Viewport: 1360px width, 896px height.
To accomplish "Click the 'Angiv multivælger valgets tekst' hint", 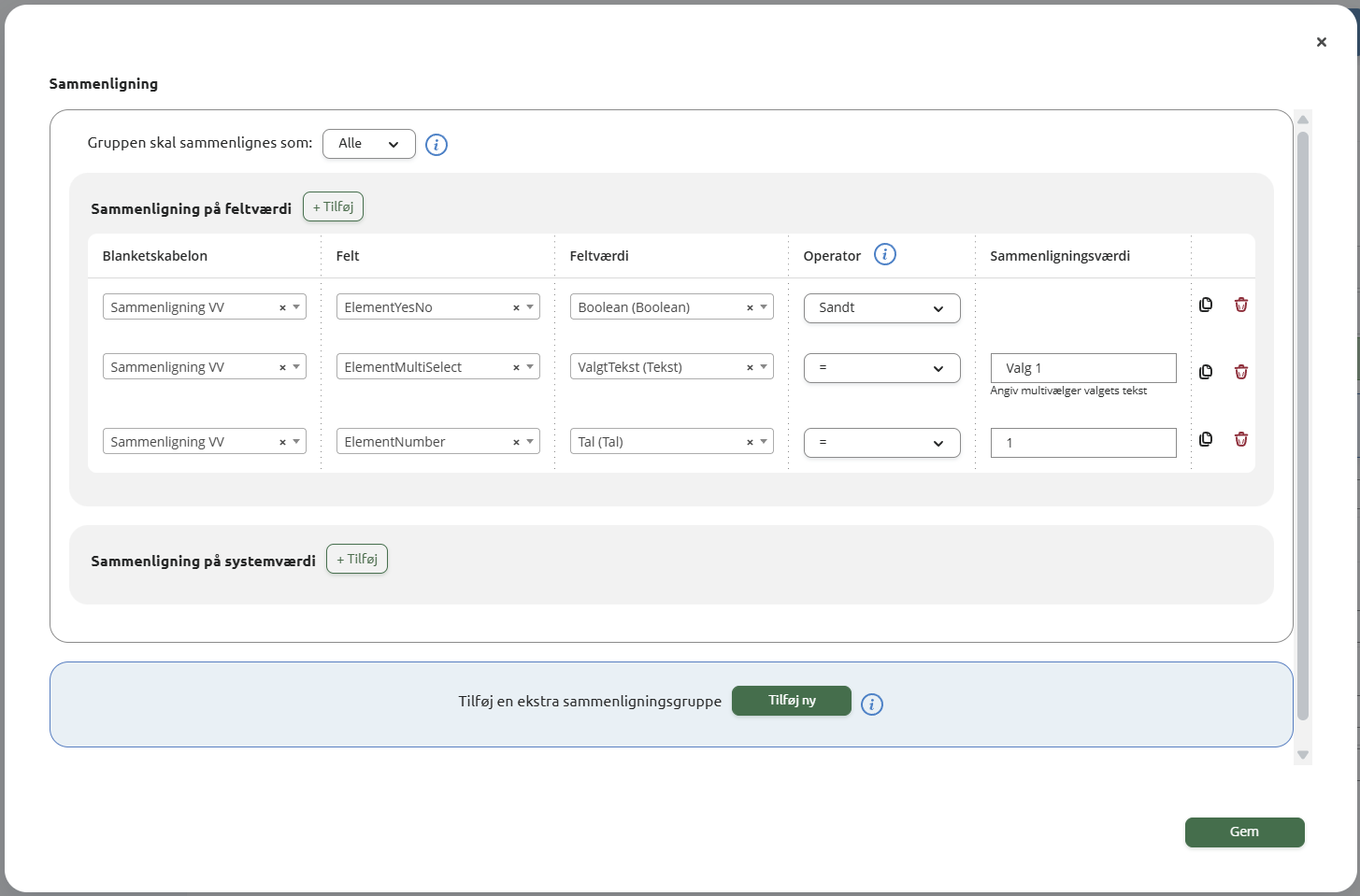I will coord(1068,391).
